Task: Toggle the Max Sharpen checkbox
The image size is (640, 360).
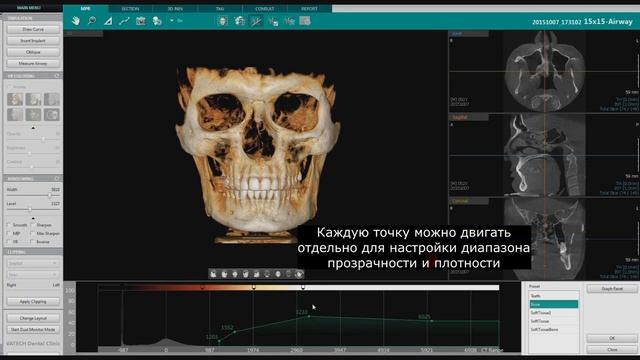Action: coord(32,233)
